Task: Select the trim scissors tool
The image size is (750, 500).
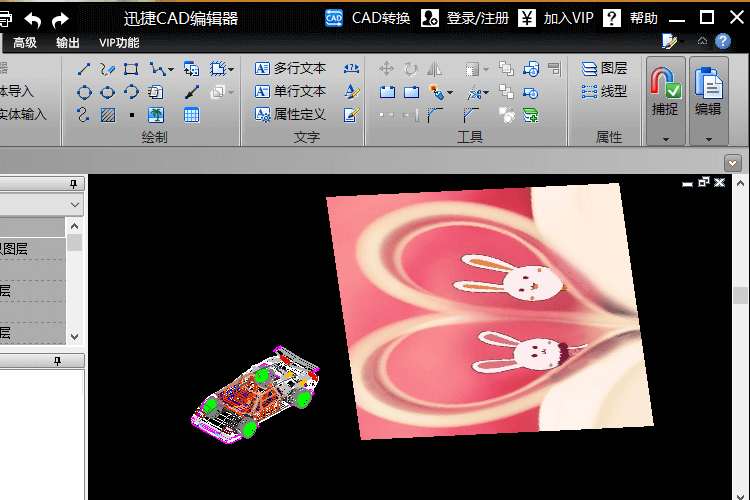Action: tap(474, 92)
